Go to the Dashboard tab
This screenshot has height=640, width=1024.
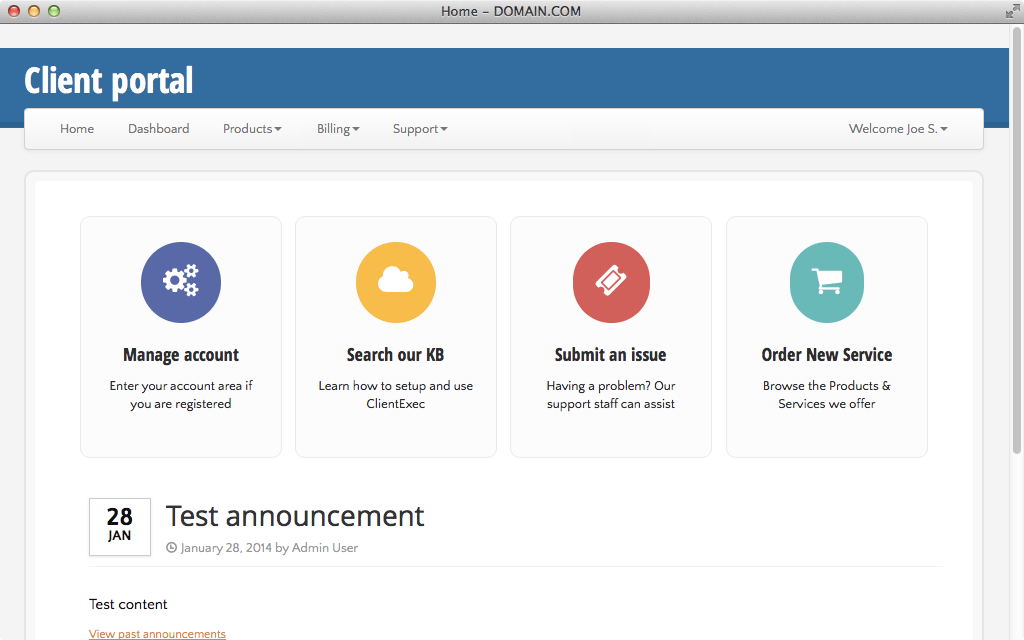coord(158,128)
